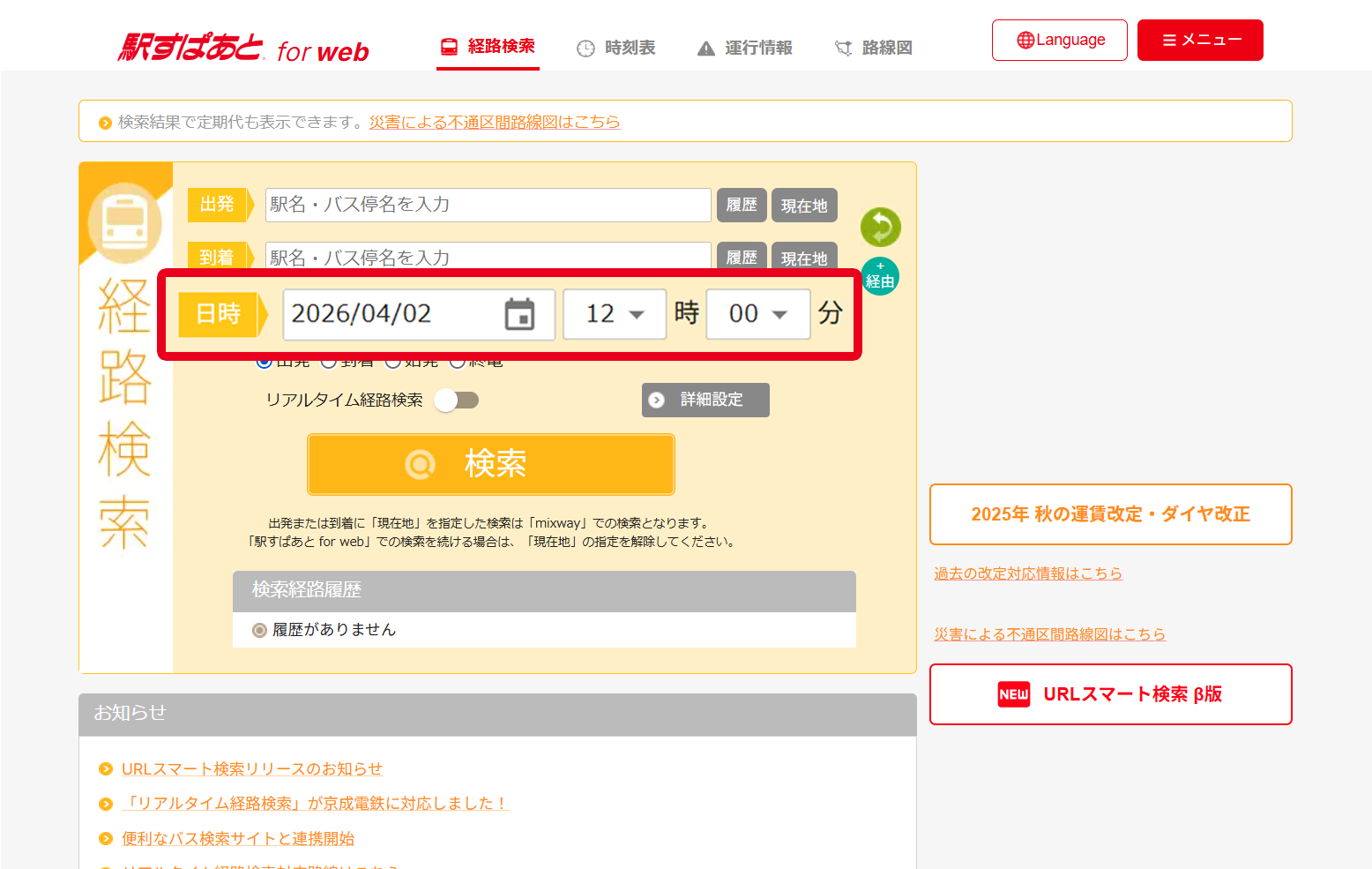Use 現在地 for the 出発 field
Screen dimensions: 1372x869
tap(804, 205)
